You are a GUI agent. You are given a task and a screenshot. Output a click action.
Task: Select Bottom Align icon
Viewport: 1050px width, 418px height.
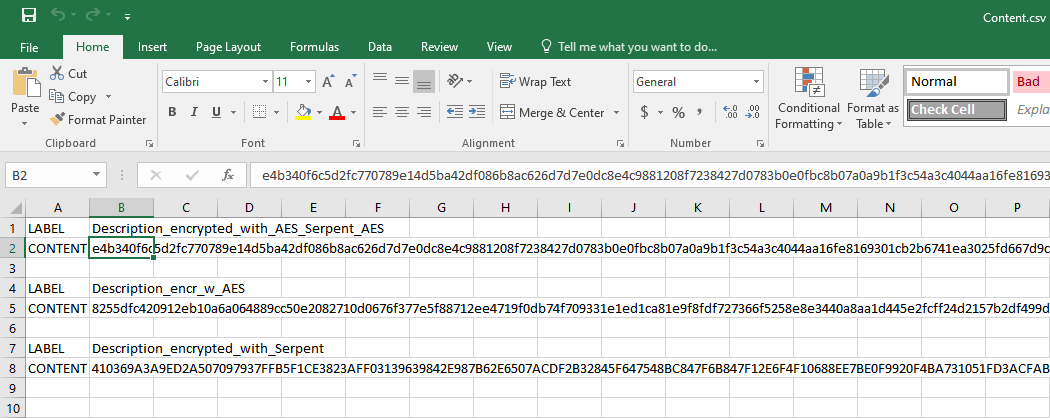(423, 82)
